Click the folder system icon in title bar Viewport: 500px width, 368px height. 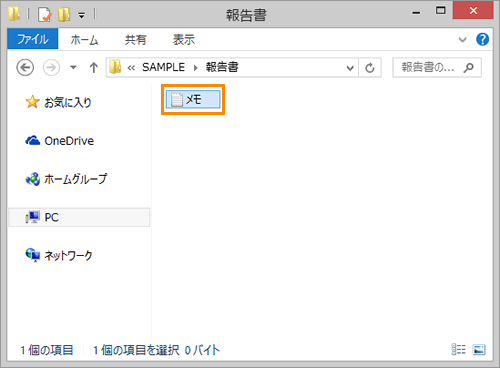point(14,14)
